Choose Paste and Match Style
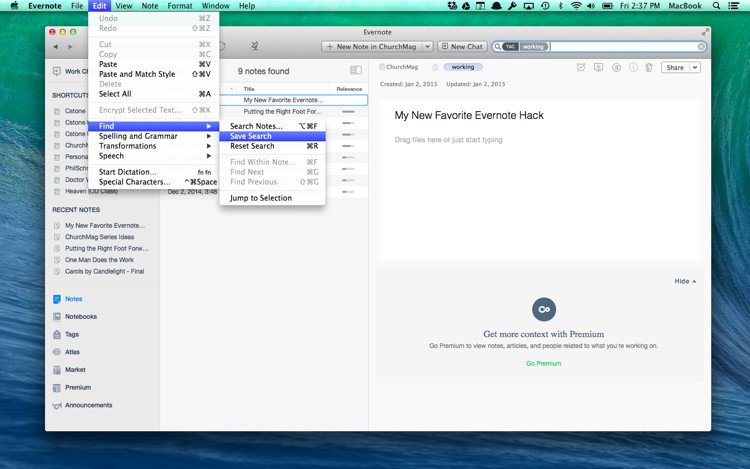This screenshot has width=750, height=469. [154, 74]
